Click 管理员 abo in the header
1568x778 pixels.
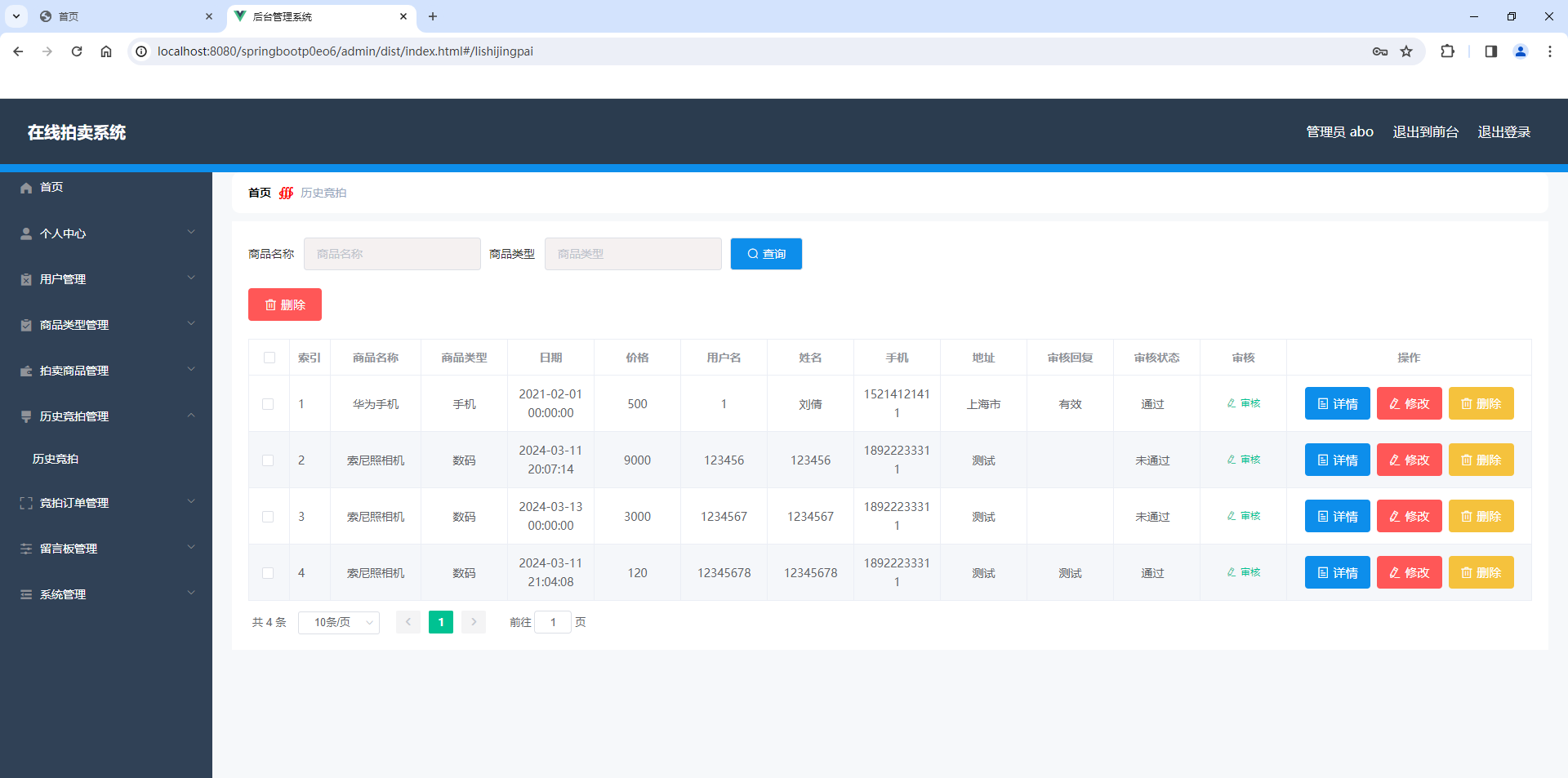coord(1339,131)
